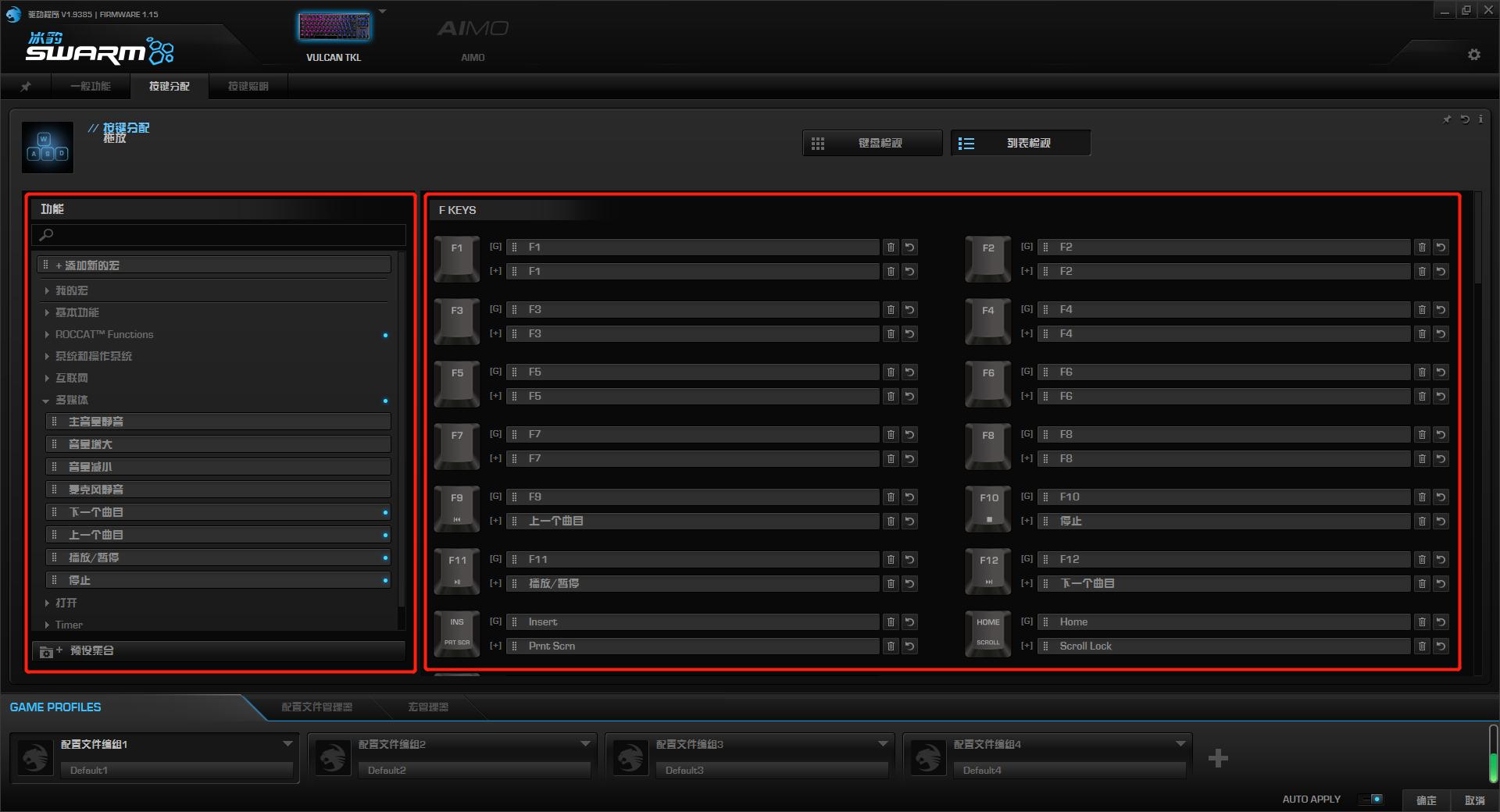Screen dimensions: 1500x812
Task: Select the VULCAN TKL keyboard device
Action: click(334, 35)
